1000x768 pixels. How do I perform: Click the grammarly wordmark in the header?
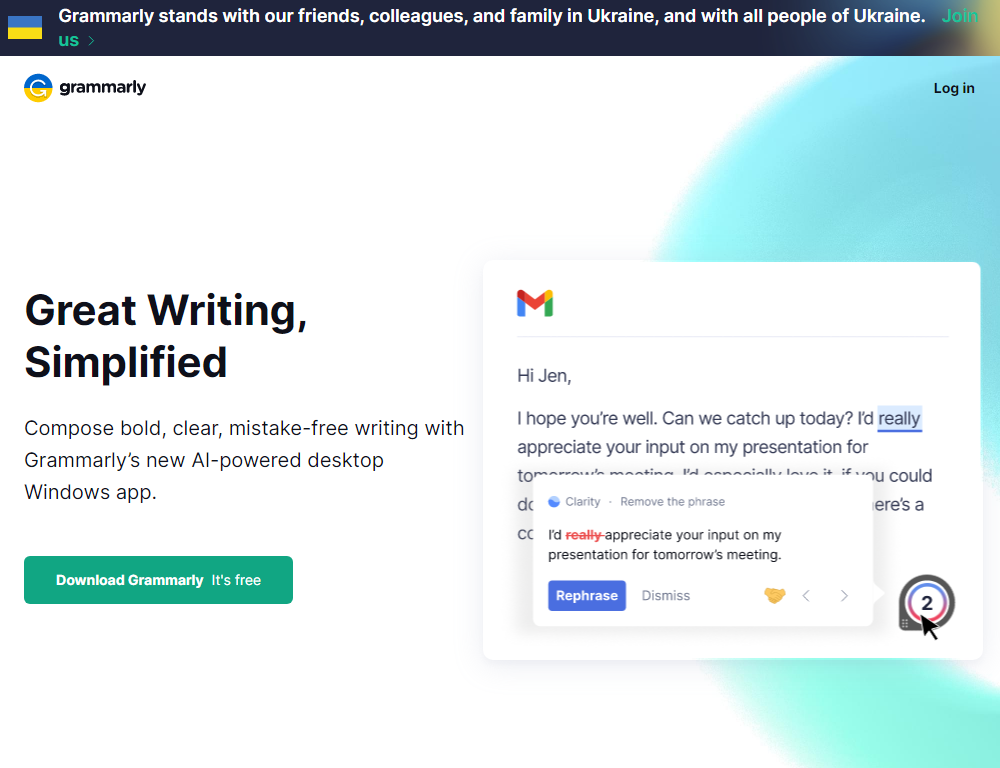click(103, 88)
